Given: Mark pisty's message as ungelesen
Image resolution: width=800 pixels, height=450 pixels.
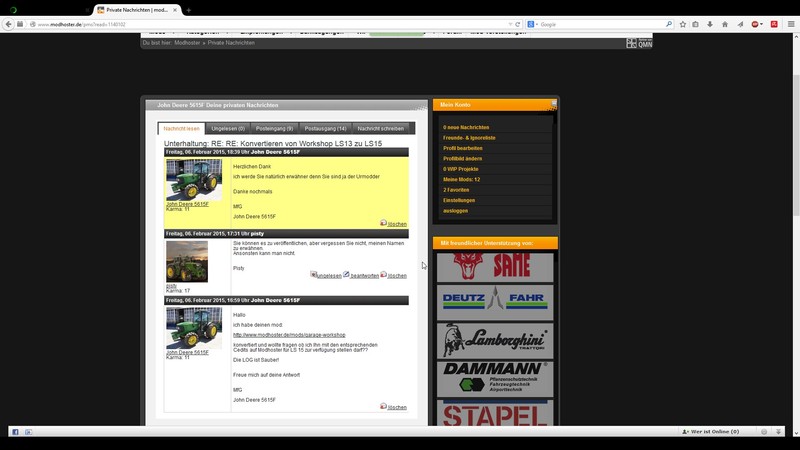Looking at the screenshot, I should (x=325, y=275).
